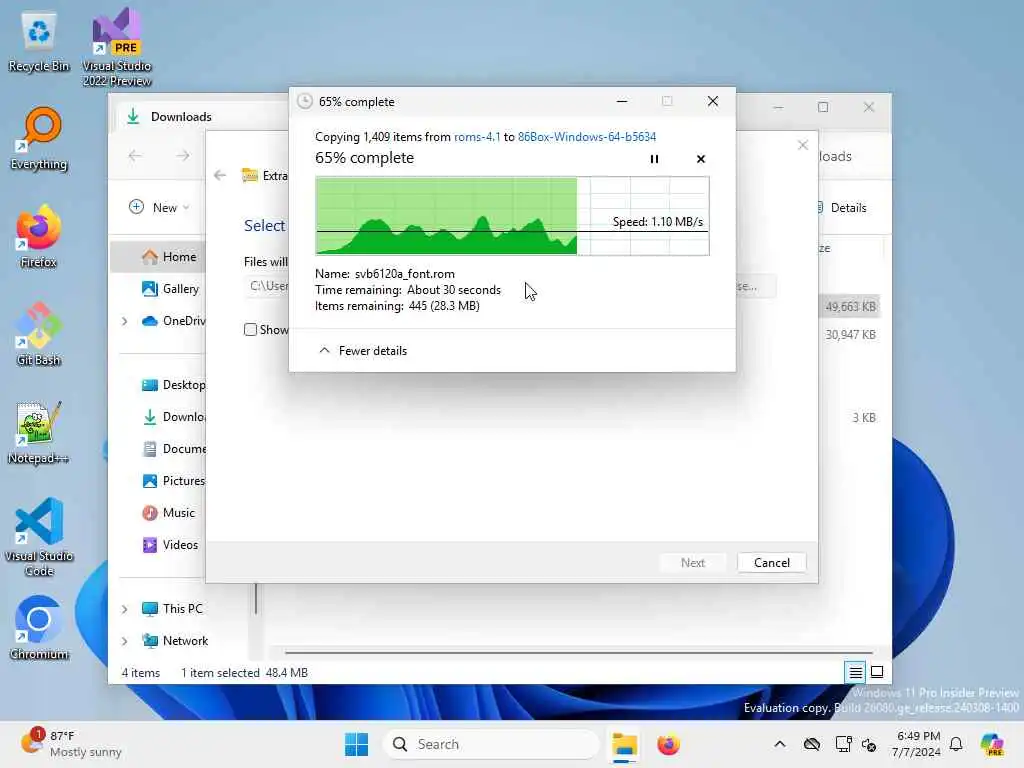Go back in the Extract wizard
Screen dimensions: 1024x768
tap(220, 175)
